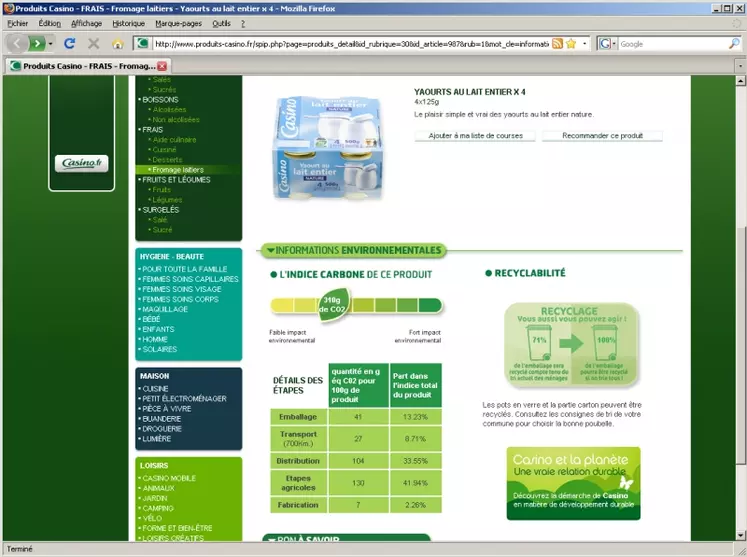The height and width of the screenshot is (557, 747).
Task: Open the Solaires link
Action: coord(160,349)
